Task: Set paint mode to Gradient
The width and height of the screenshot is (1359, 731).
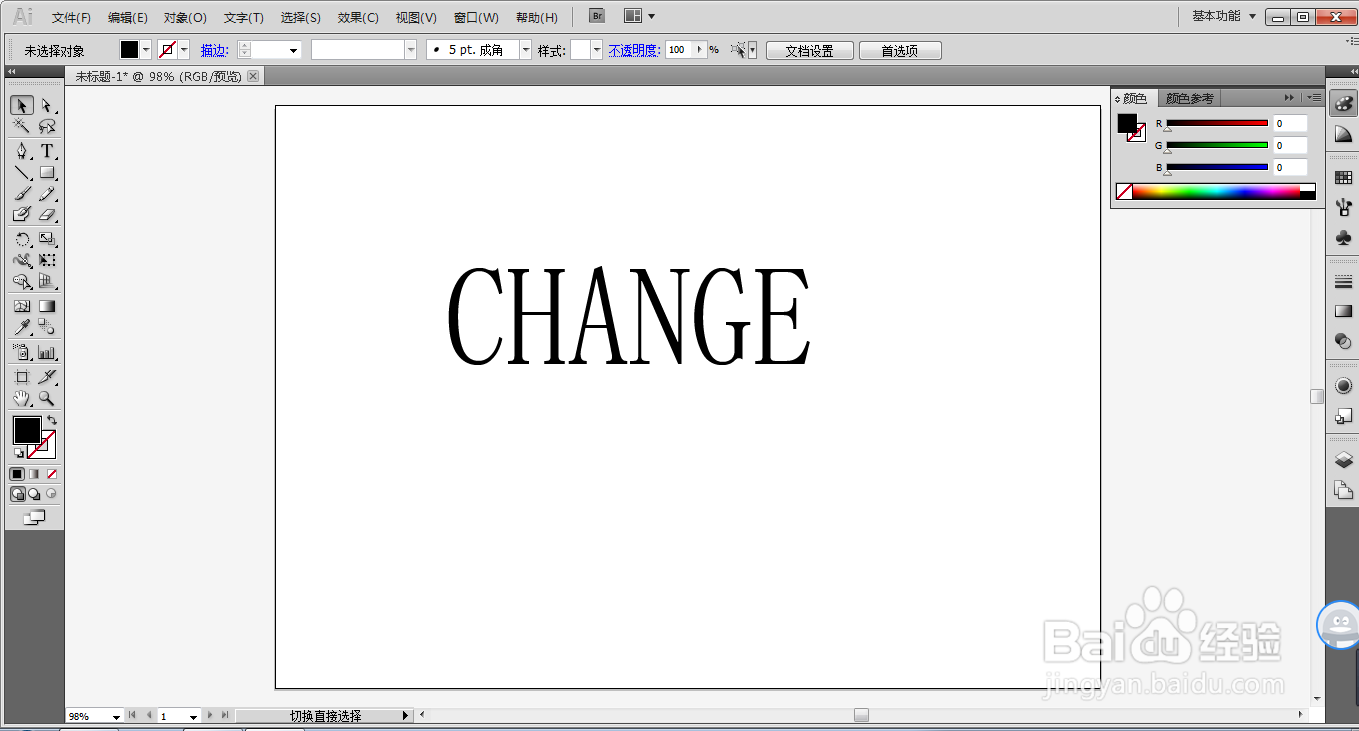Action: point(34,474)
